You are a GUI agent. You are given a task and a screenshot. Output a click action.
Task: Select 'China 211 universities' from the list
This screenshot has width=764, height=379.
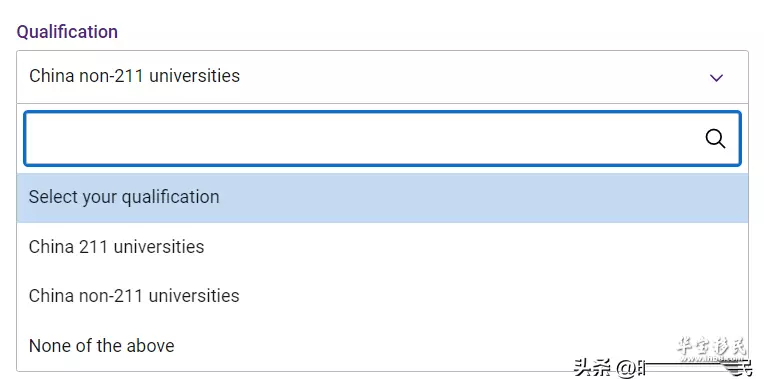click(382, 247)
